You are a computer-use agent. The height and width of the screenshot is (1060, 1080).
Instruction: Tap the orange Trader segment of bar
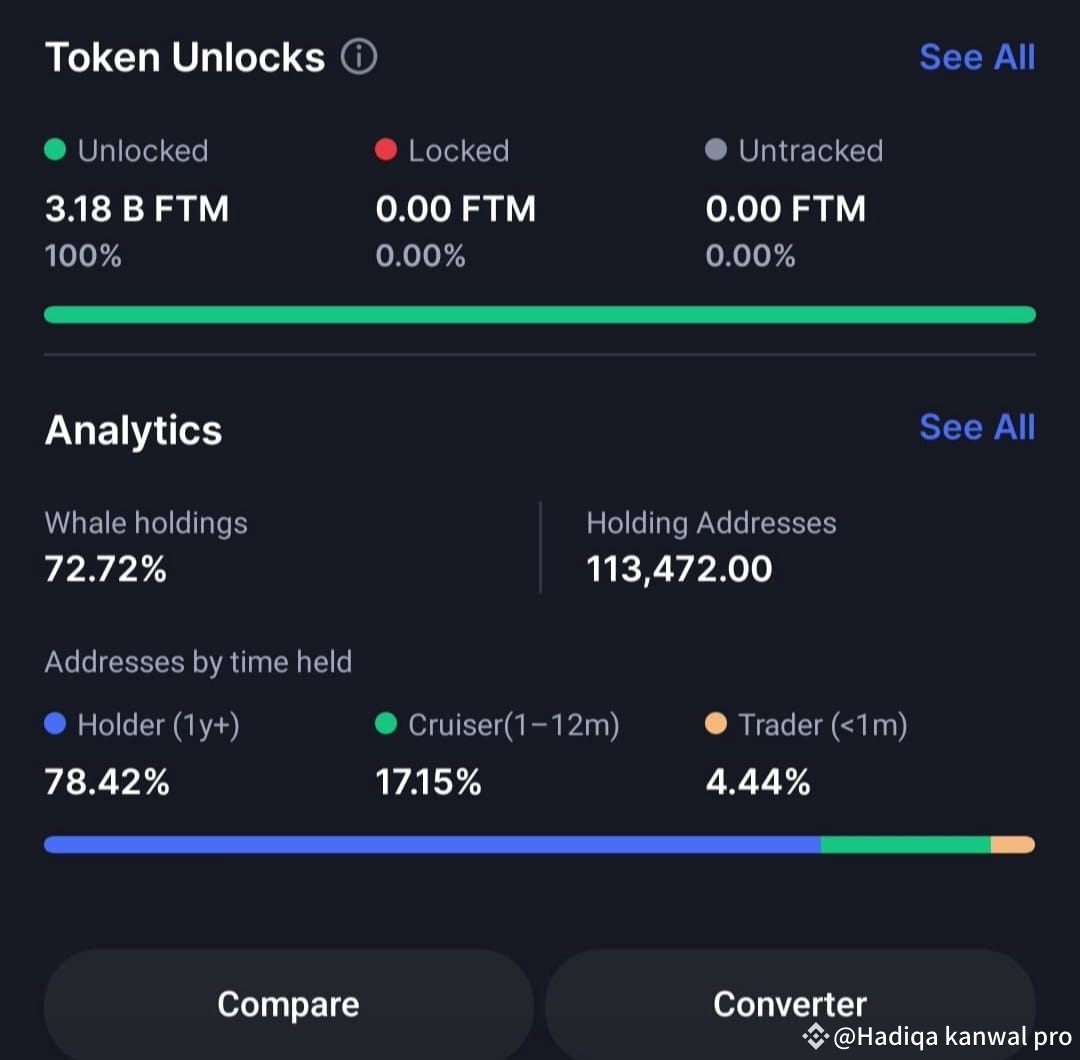[1013, 844]
